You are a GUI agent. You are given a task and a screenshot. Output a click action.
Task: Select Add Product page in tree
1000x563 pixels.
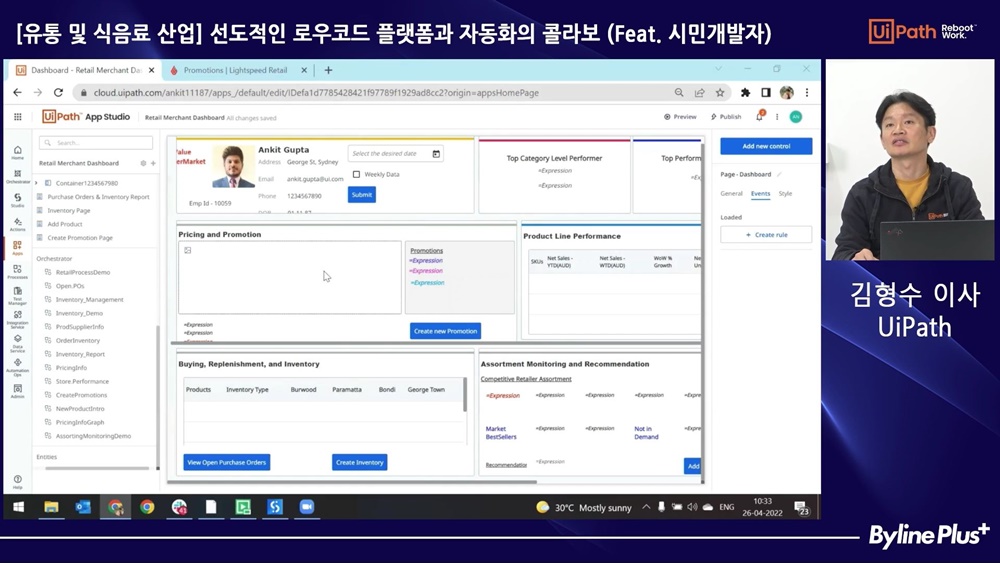65,224
